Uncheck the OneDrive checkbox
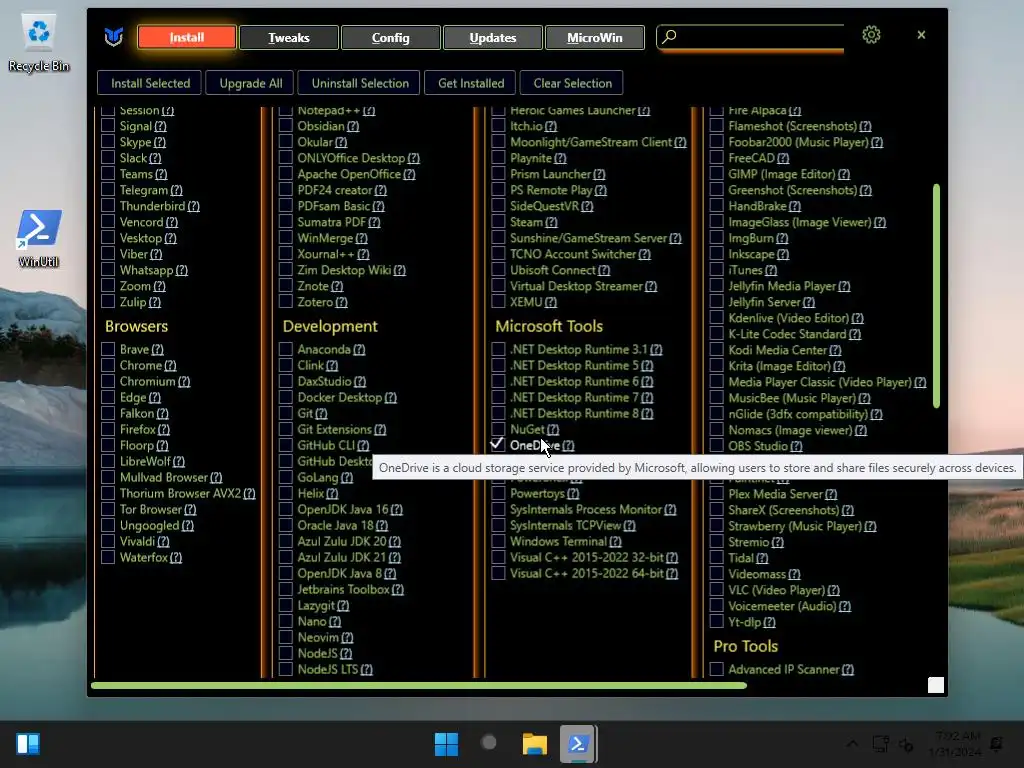 pos(498,445)
